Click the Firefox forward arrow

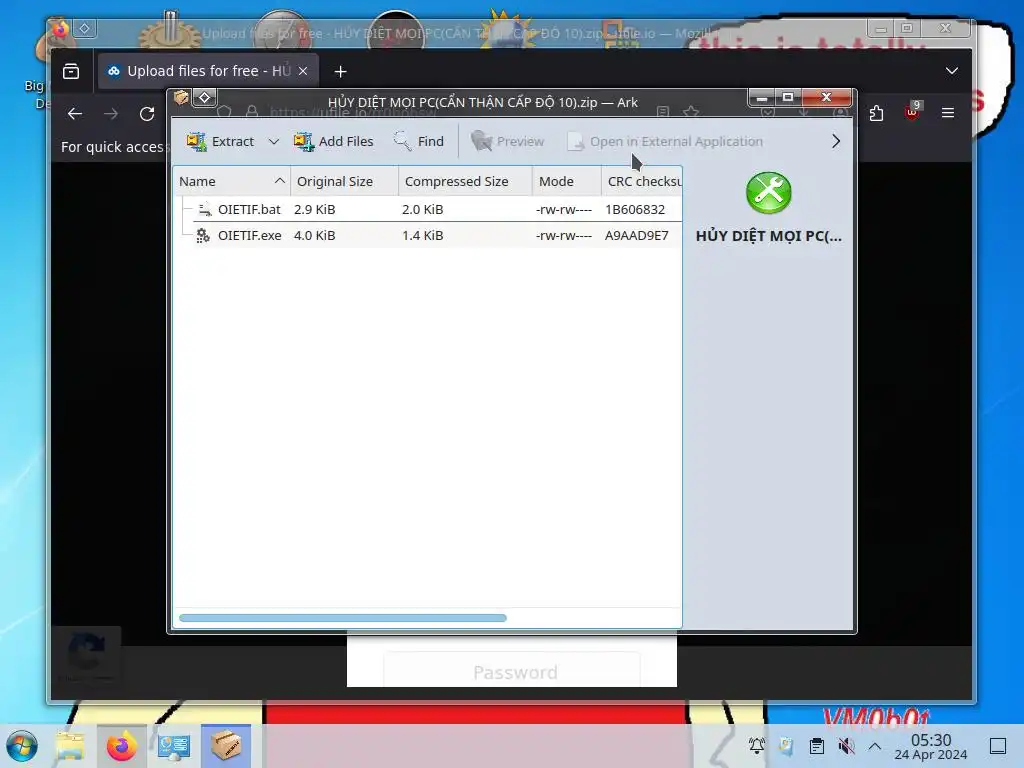tap(111, 114)
